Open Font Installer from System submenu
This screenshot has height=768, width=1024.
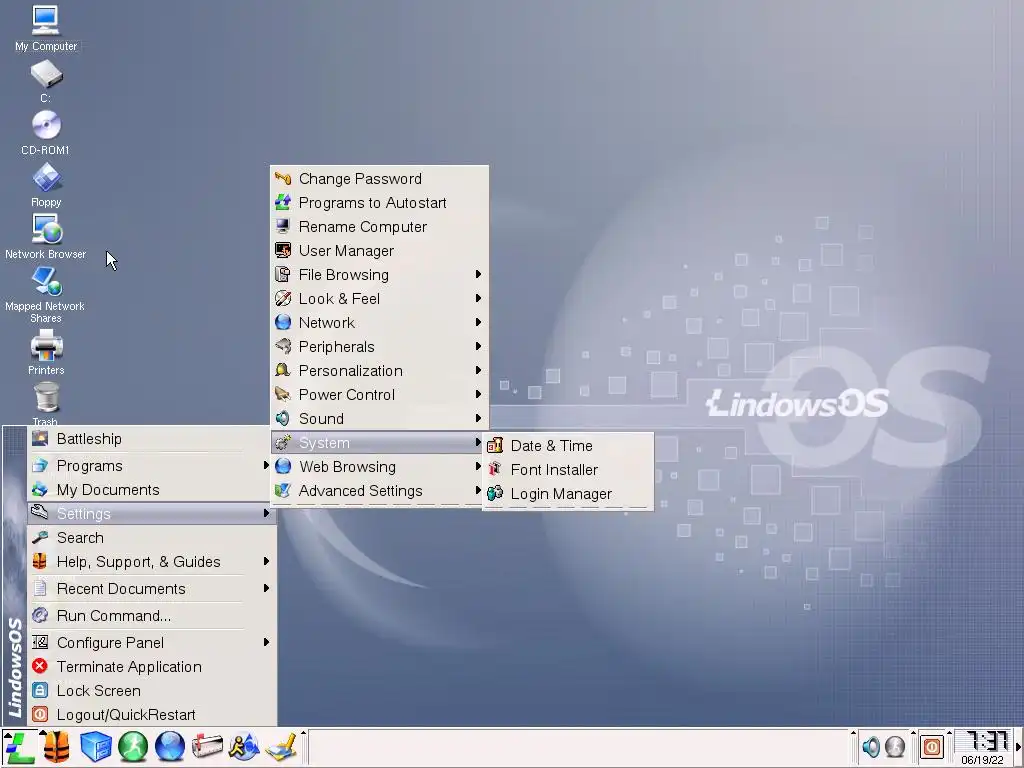click(x=568, y=470)
